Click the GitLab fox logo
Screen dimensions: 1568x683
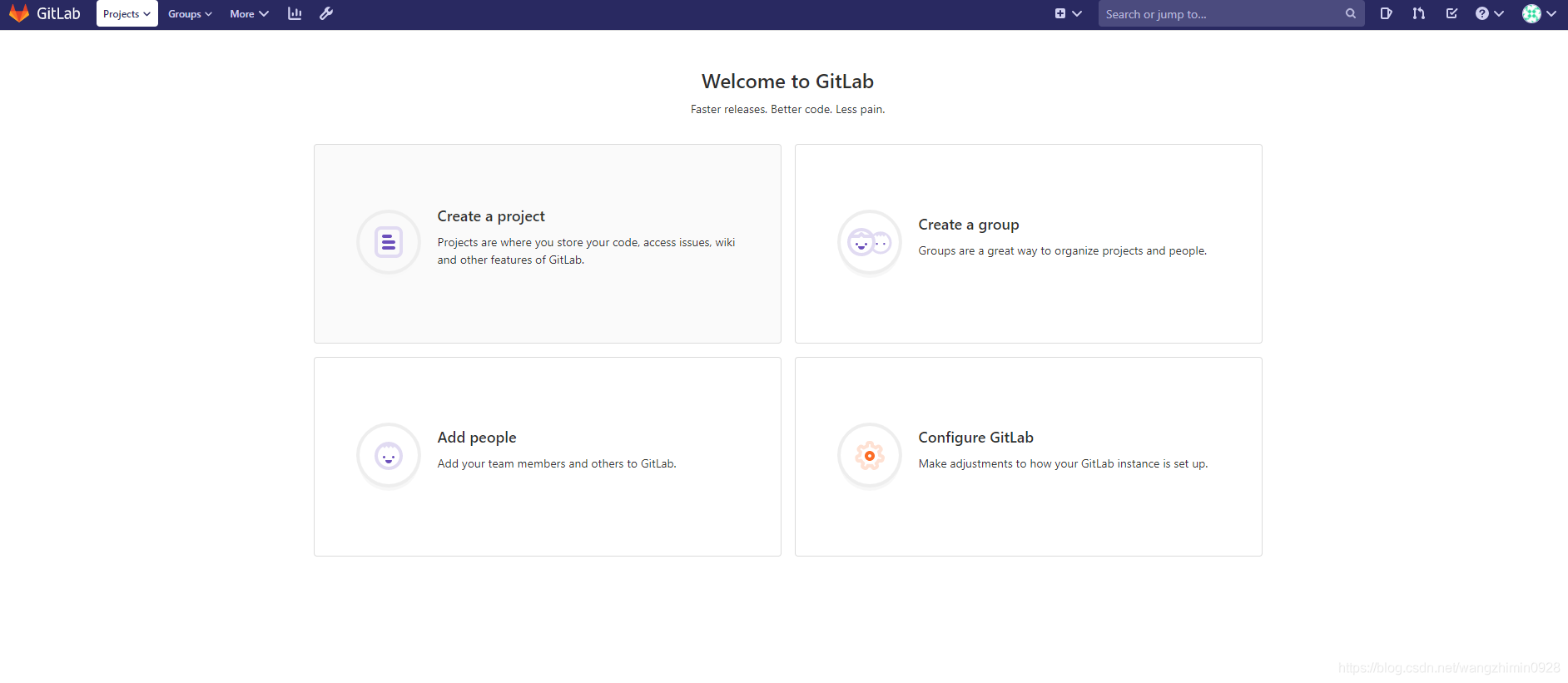pyautogui.click(x=18, y=13)
